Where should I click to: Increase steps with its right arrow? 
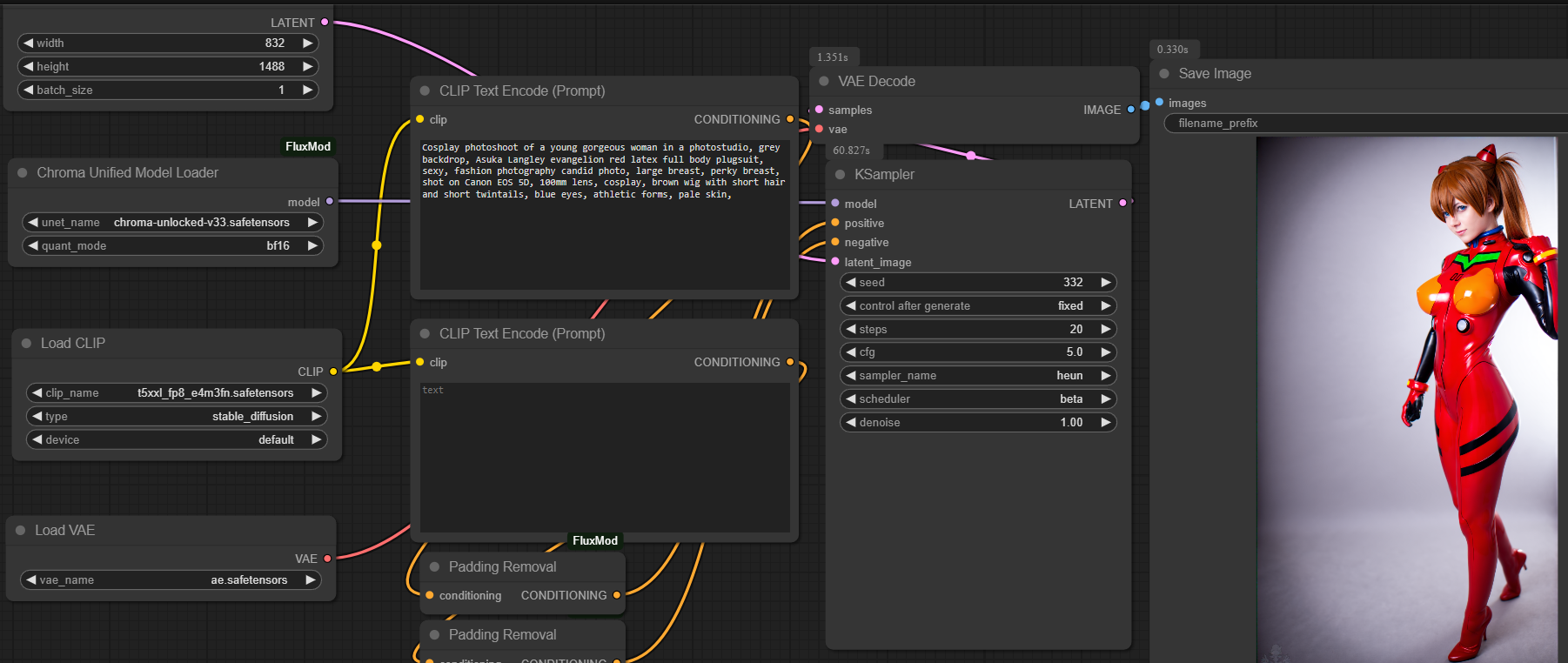click(1106, 330)
